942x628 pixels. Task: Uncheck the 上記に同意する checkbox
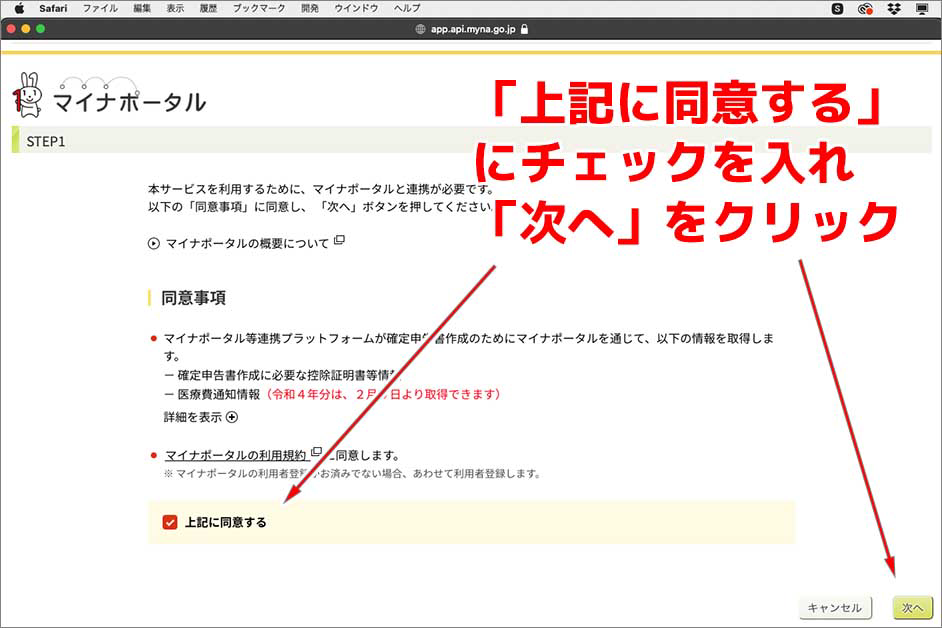pos(170,522)
